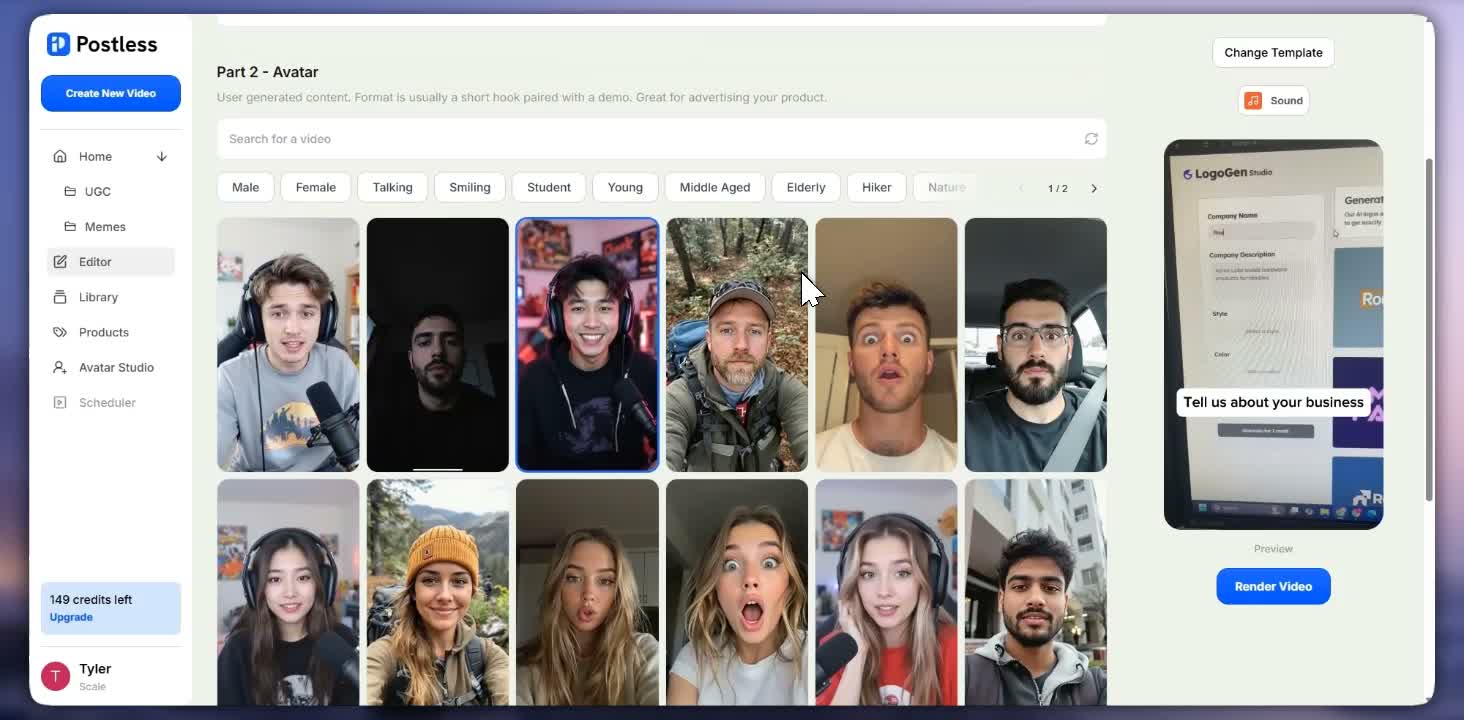Click the Render Video button
The height and width of the screenshot is (720, 1464).
[x=1273, y=586]
